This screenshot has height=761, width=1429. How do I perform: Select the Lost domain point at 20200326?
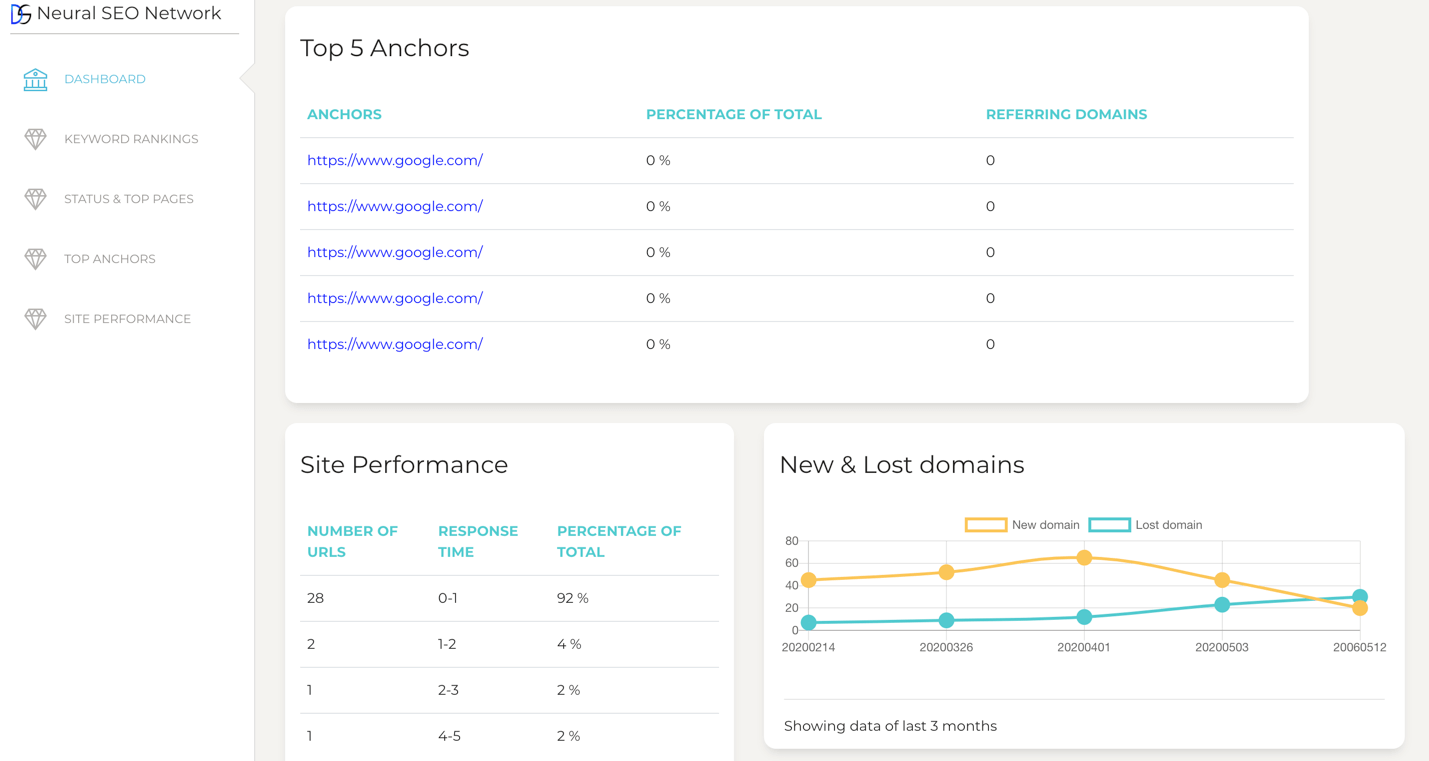(x=947, y=621)
